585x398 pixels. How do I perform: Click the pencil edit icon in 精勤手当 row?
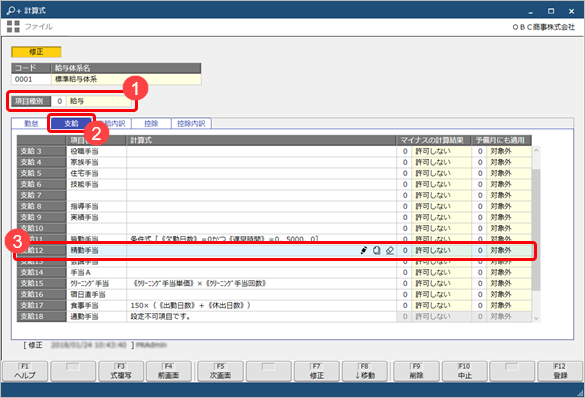tap(364, 250)
